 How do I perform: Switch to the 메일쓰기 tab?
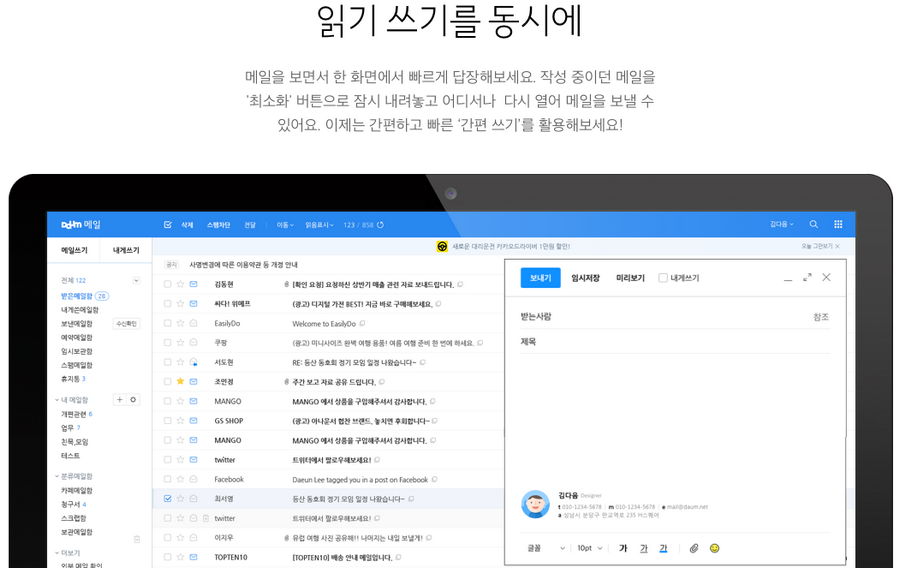(x=74, y=250)
